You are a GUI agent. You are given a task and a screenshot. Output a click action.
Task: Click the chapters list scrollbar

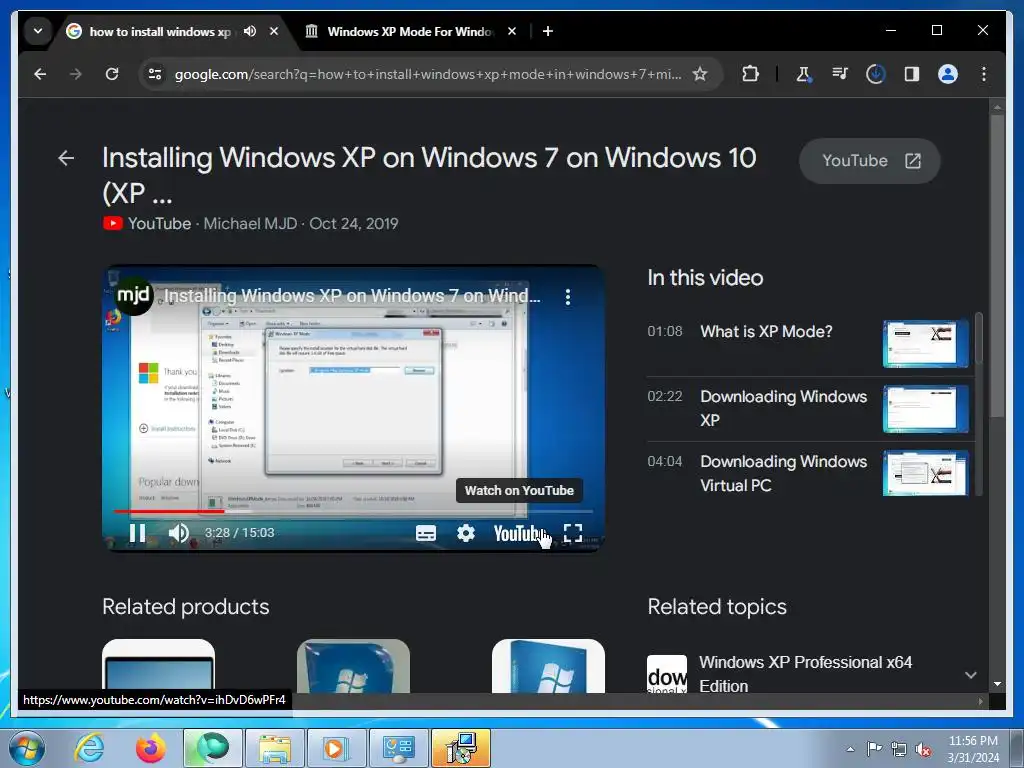978,340
